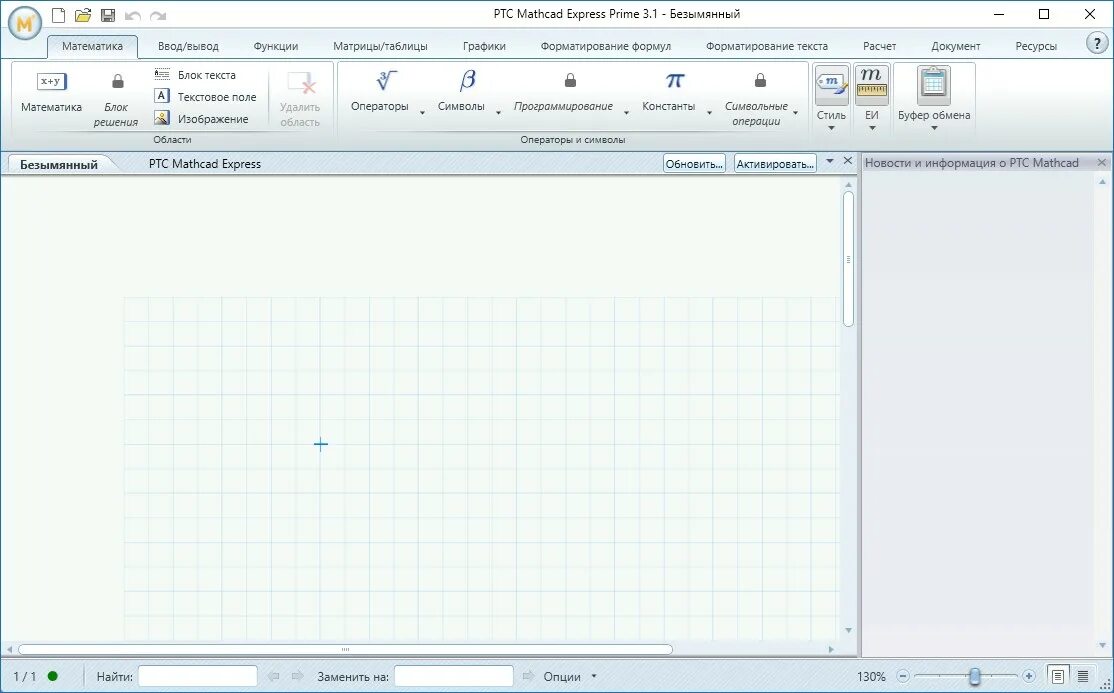1114x693 pixels.
Task: Open the Символы beta icon
Action: 467,80
